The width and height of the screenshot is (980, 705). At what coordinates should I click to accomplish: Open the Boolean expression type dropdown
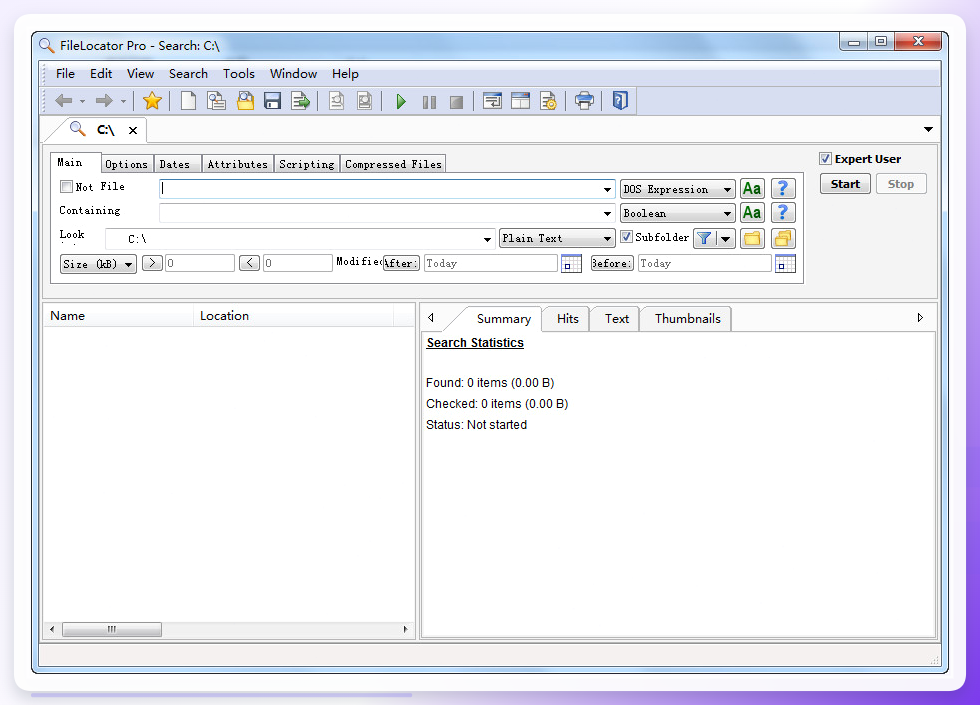point(678,213)
